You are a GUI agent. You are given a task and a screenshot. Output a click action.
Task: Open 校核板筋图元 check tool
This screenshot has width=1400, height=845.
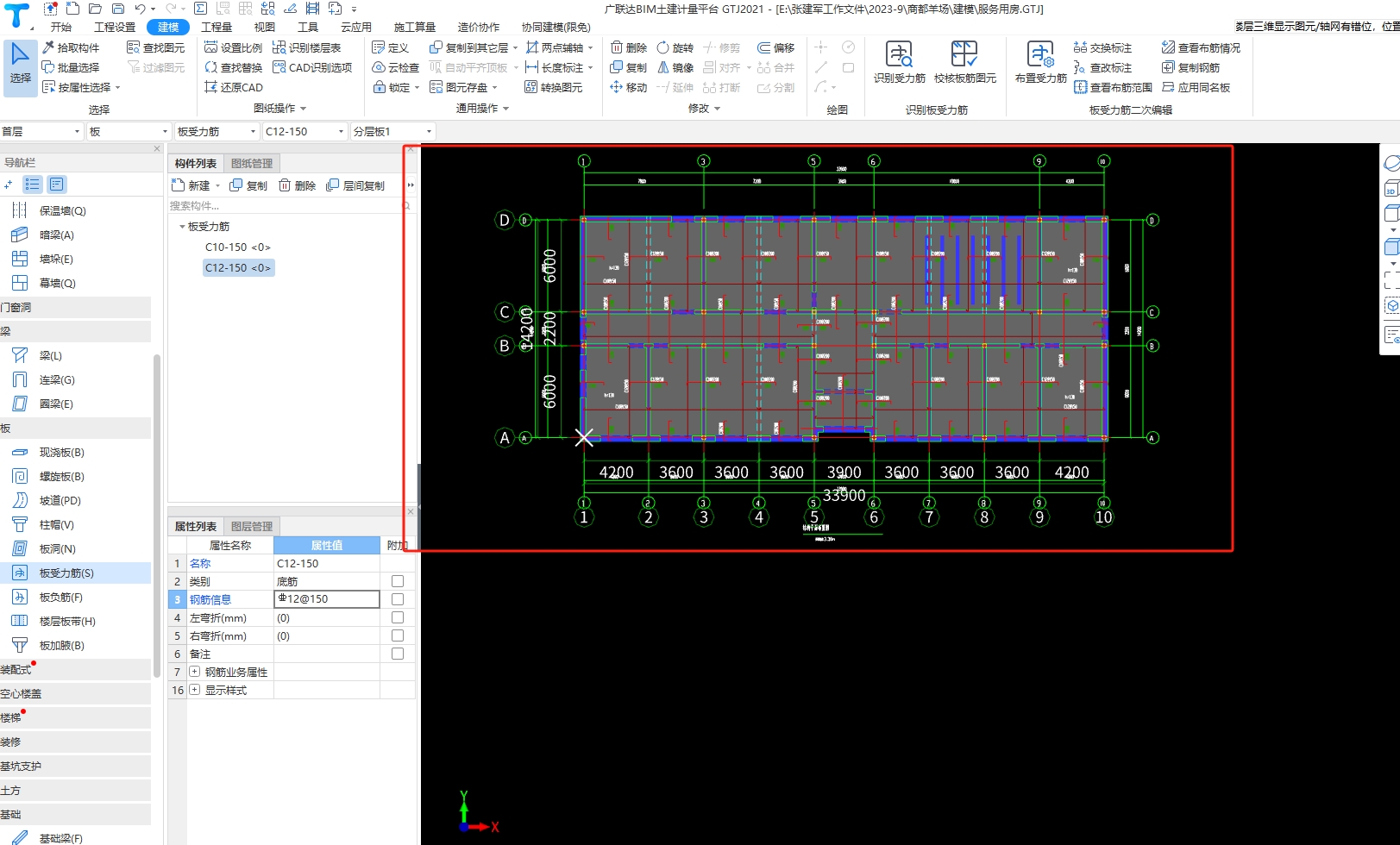[x=964, y=62]
